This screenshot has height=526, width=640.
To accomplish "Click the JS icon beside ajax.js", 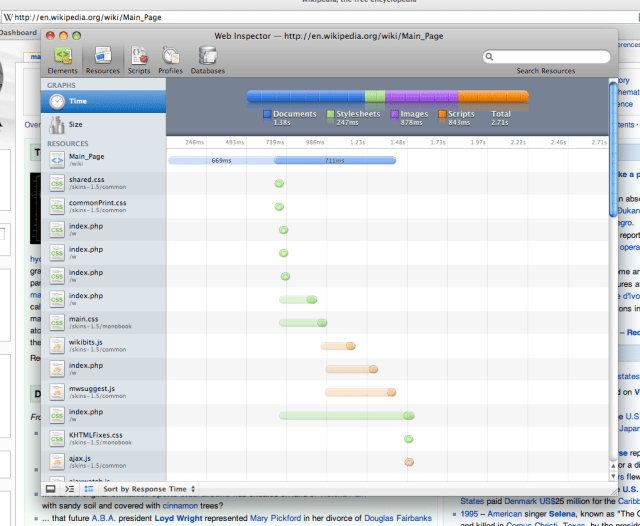I will 57,462.
